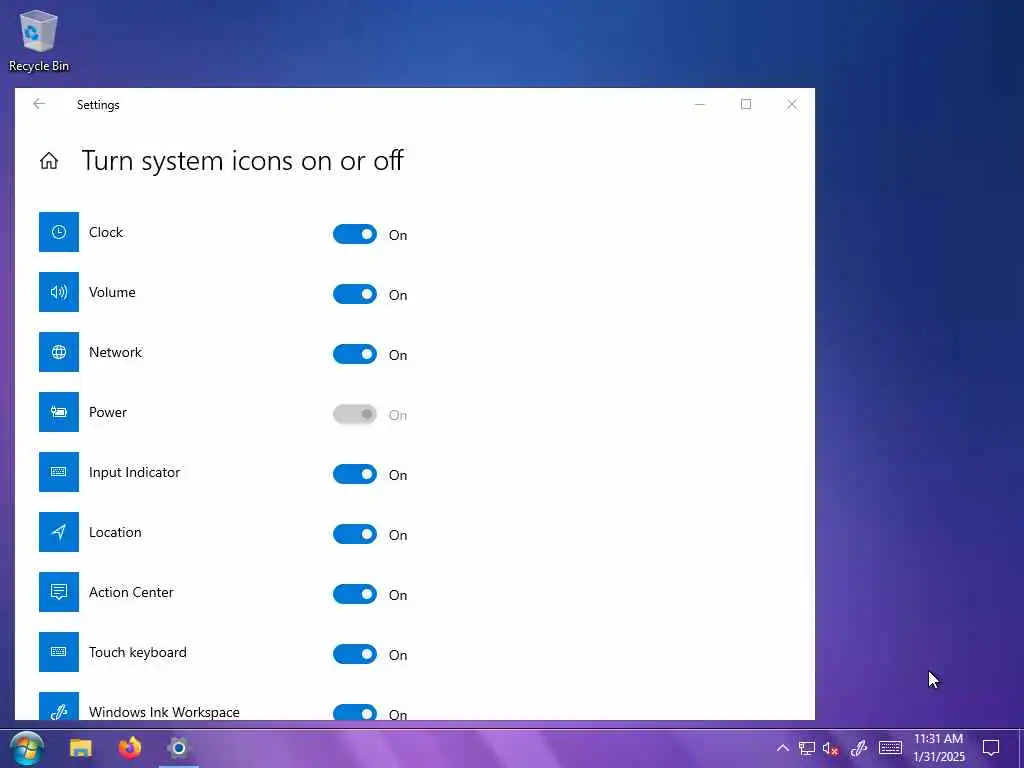Click the Windows Ink Workspace icon tile
This screenshot has height=768, width=1024.
point(59,706)
